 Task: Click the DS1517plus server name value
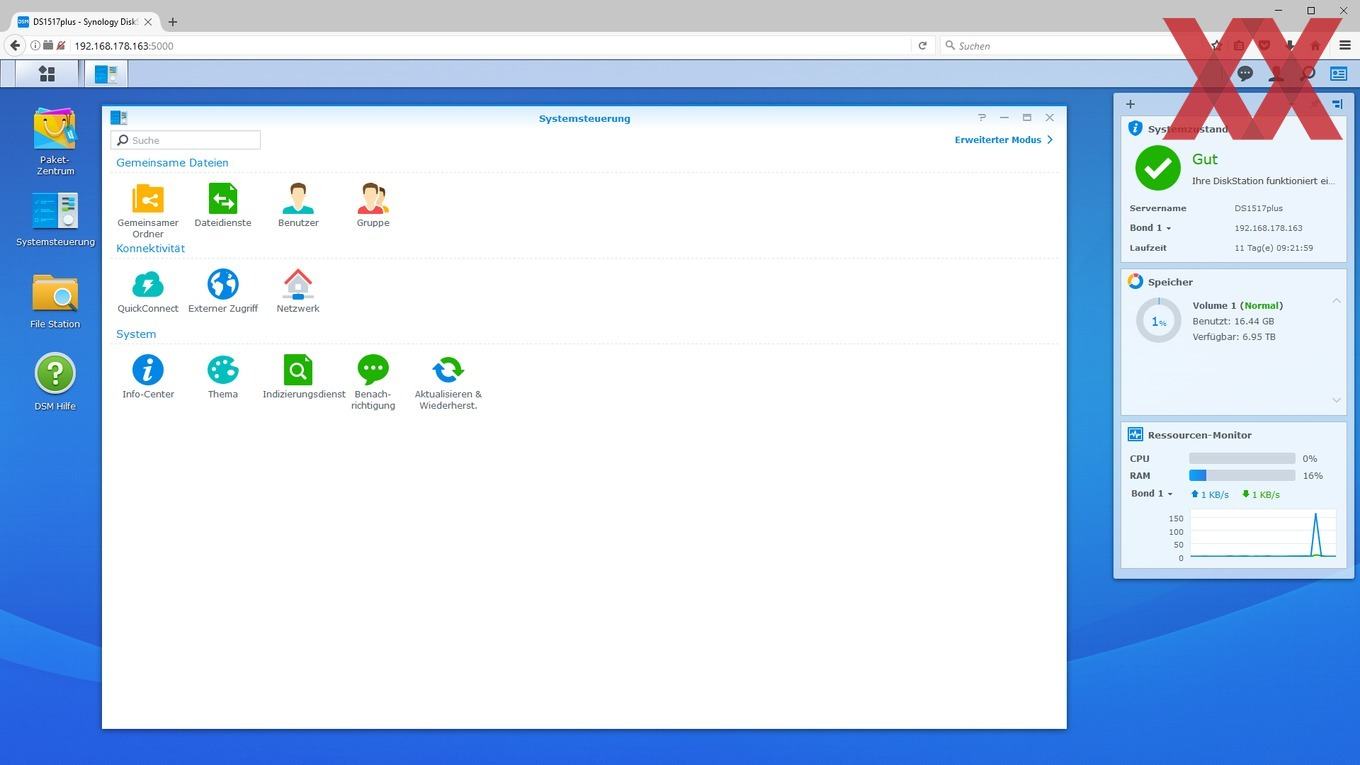point(1258,208)
